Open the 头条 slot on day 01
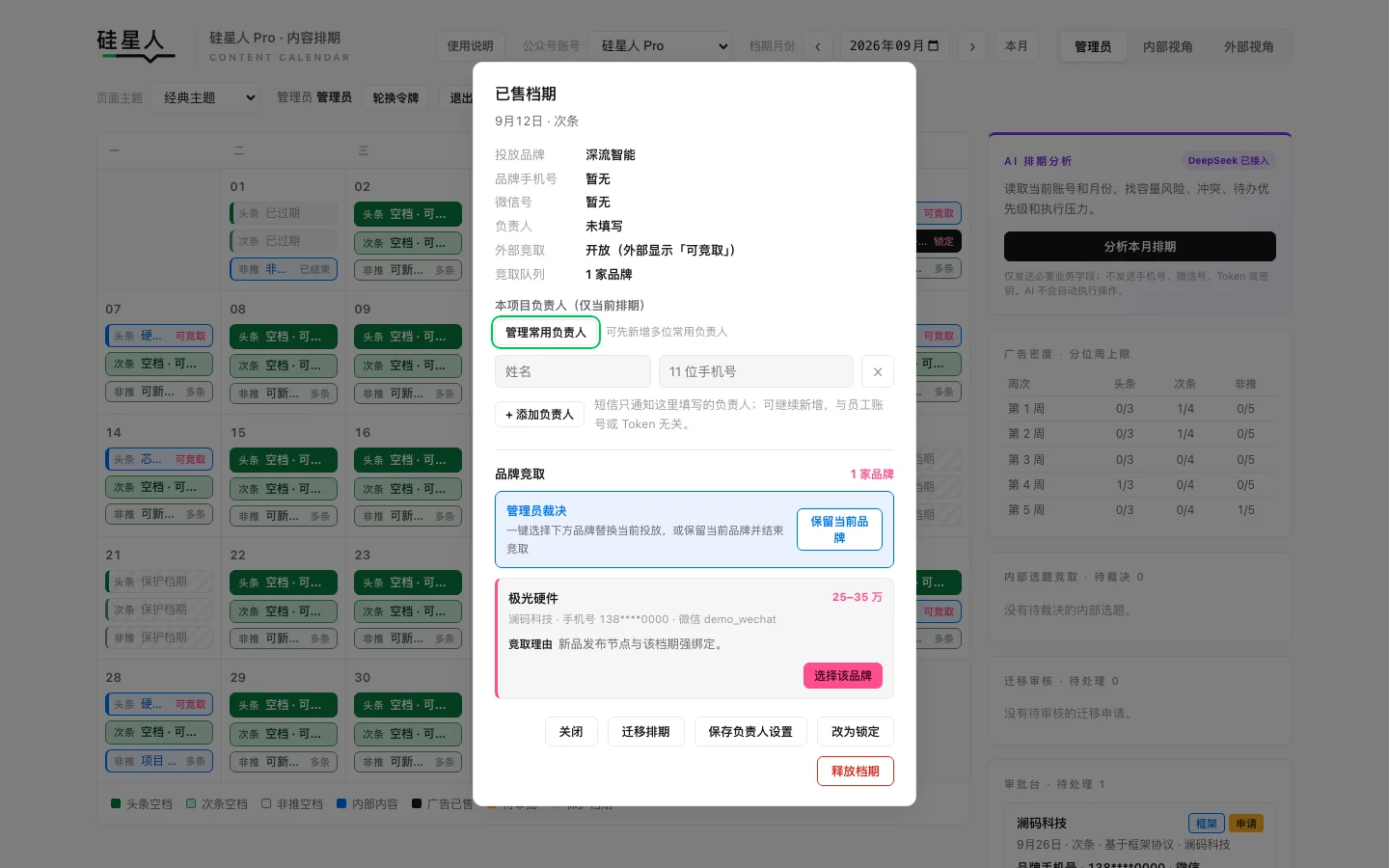The width and height of the screenshot is (1389, 868). [x=284, y=213]
